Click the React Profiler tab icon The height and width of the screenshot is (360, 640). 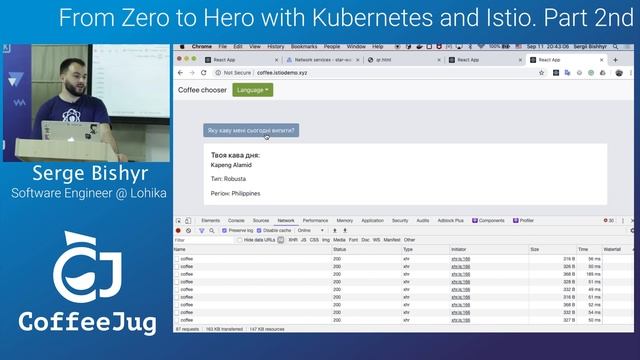(516, 220)
